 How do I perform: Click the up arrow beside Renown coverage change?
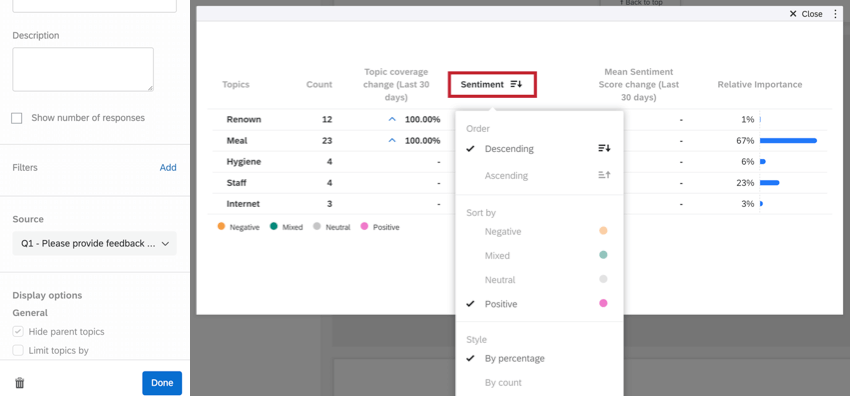392,119
